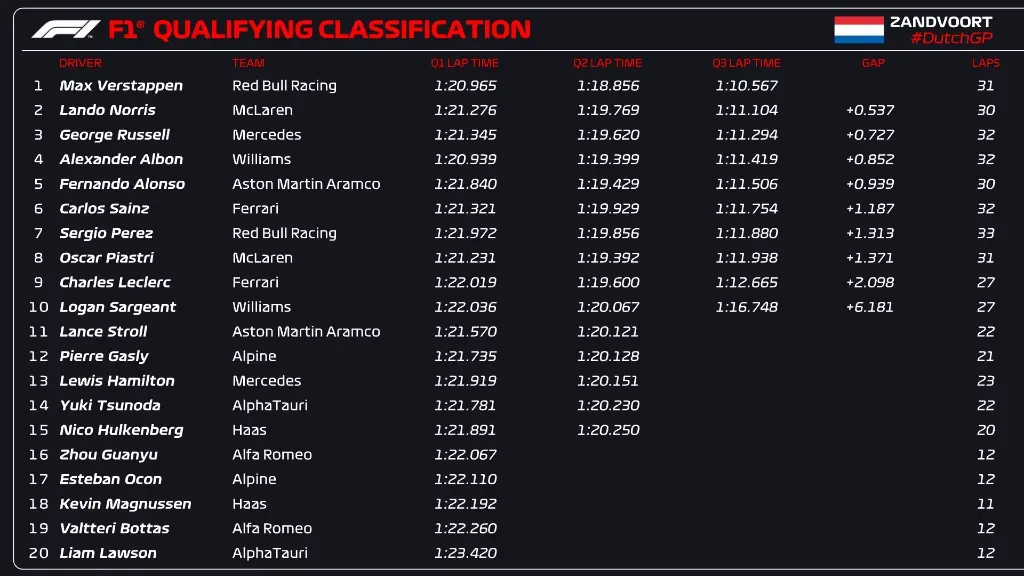The height and width of the screenshot is (576, 1024).
Task: Select Lewis Hamilton in row 13
Action: pyautogui.click(x=116, y=381)
